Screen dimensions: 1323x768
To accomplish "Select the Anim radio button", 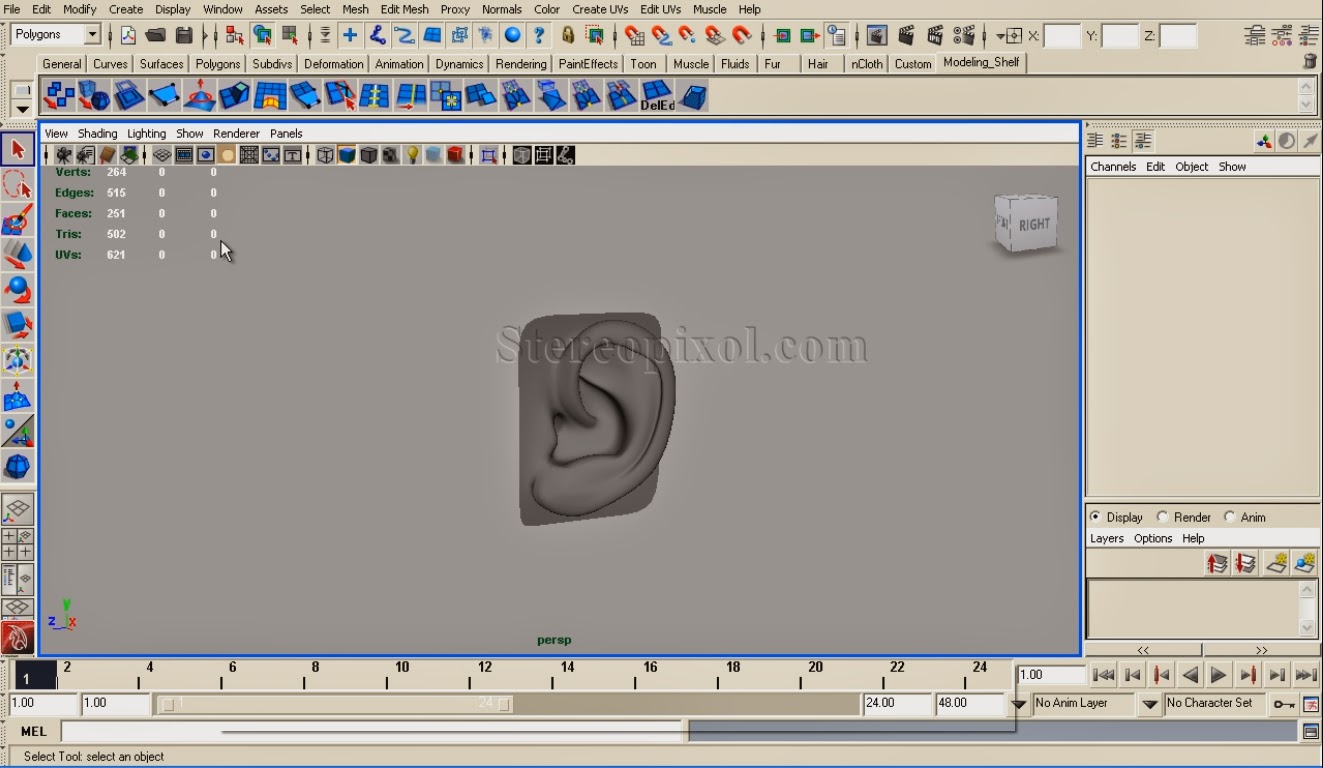I will 1229,517.
